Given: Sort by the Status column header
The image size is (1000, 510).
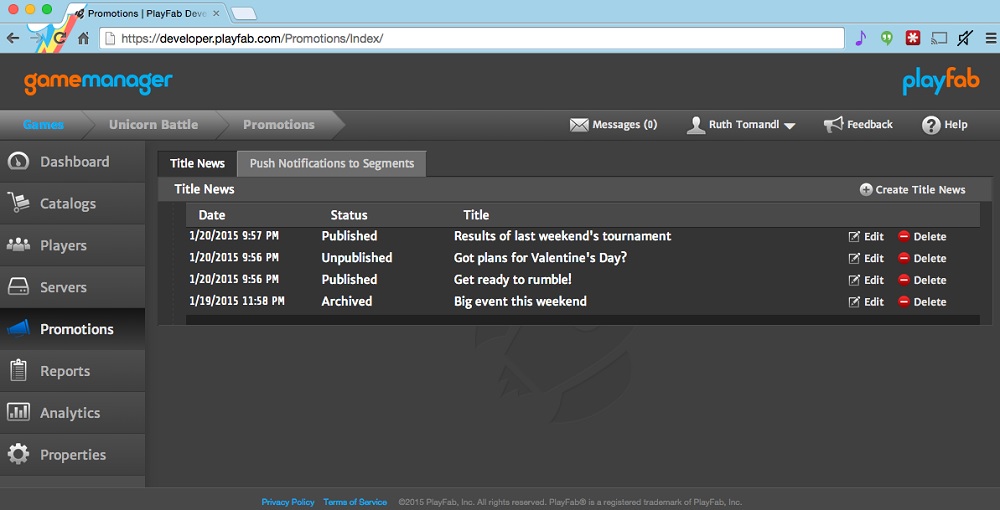Looking at the screenshot, I should (x=349, y=215).
